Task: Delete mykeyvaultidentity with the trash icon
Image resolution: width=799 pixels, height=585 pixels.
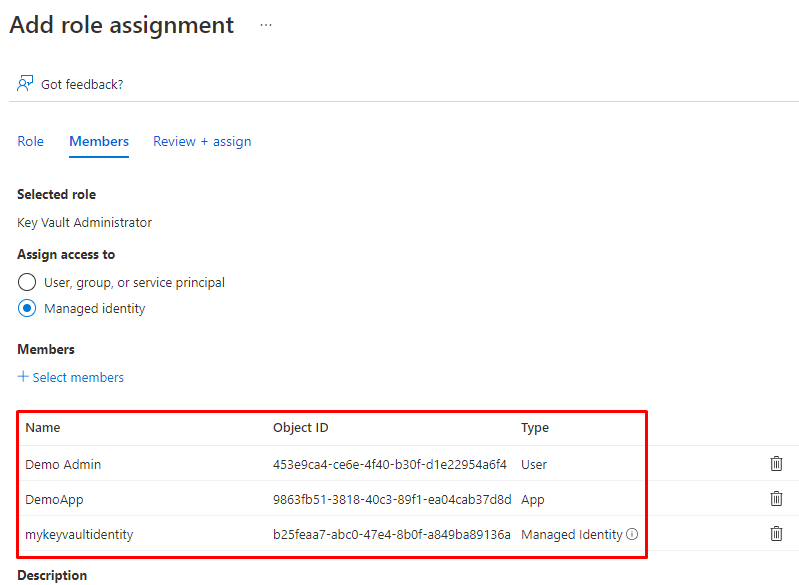Action: coord(776,533)
